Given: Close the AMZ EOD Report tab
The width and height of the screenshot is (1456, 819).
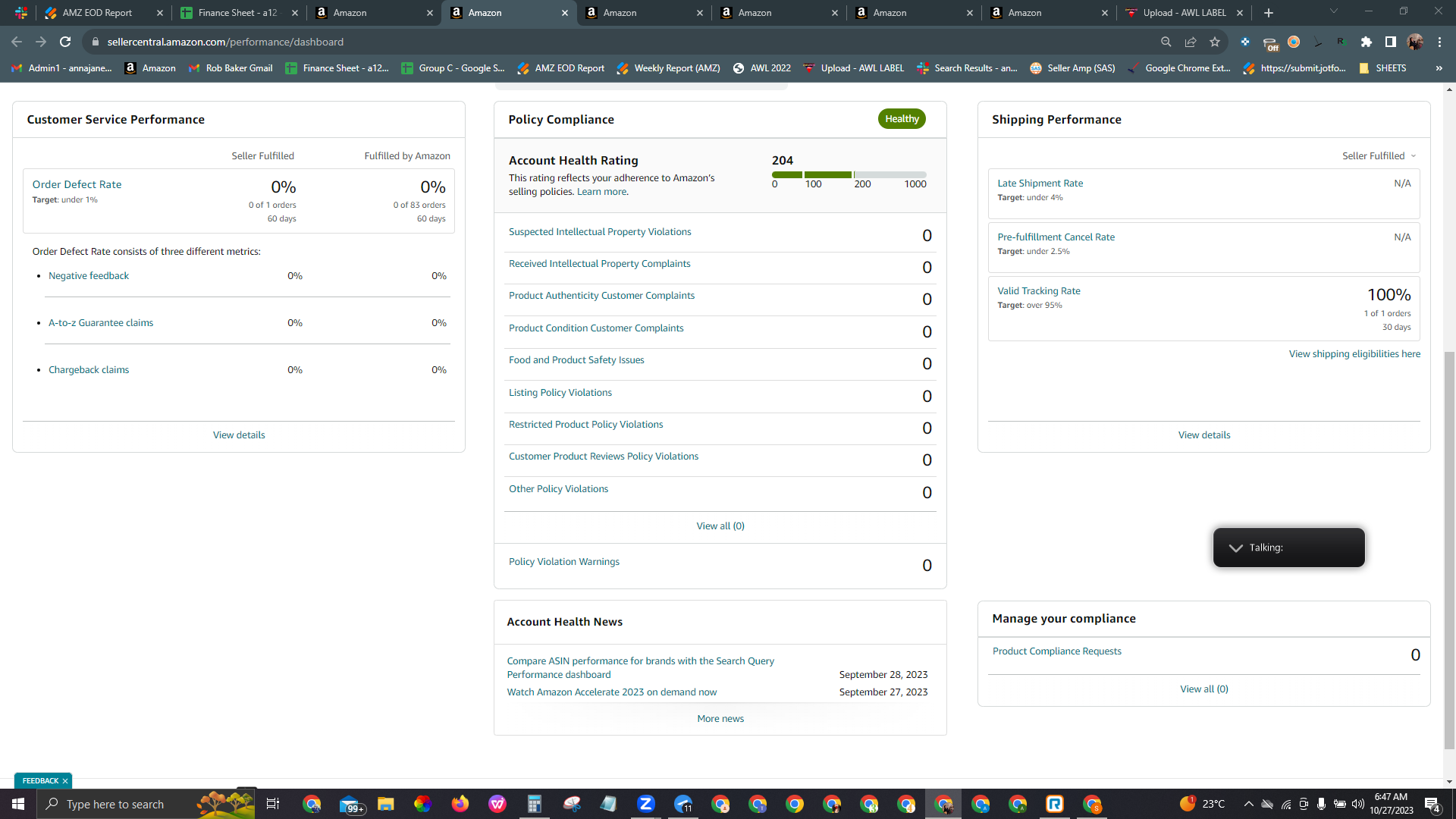Looking at the screenshot, I should (160, 13).
